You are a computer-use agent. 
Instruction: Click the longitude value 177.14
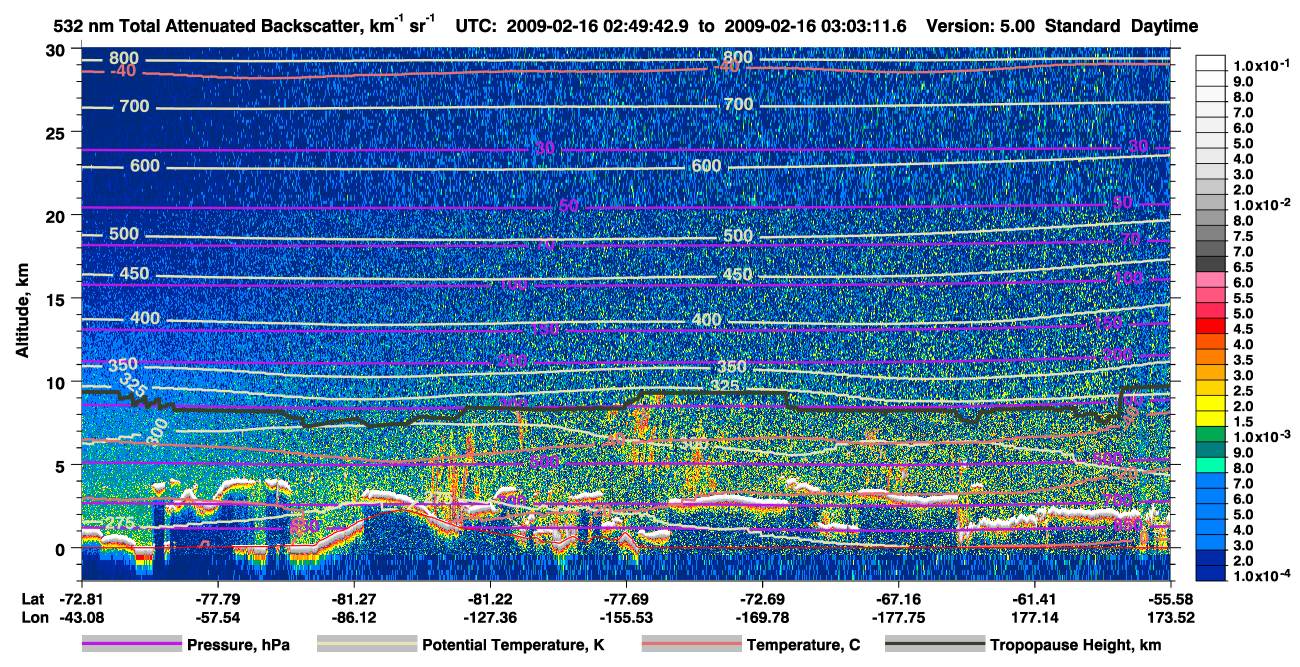pyautogui.click(x=1034, y=618)
